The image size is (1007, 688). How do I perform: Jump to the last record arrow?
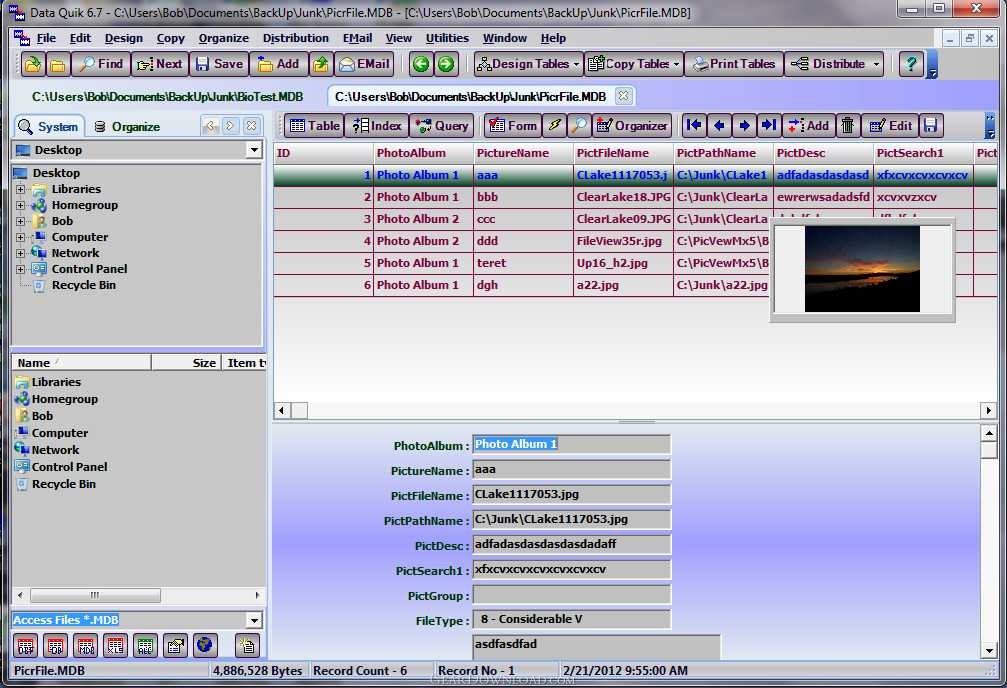tap(769, 126)
